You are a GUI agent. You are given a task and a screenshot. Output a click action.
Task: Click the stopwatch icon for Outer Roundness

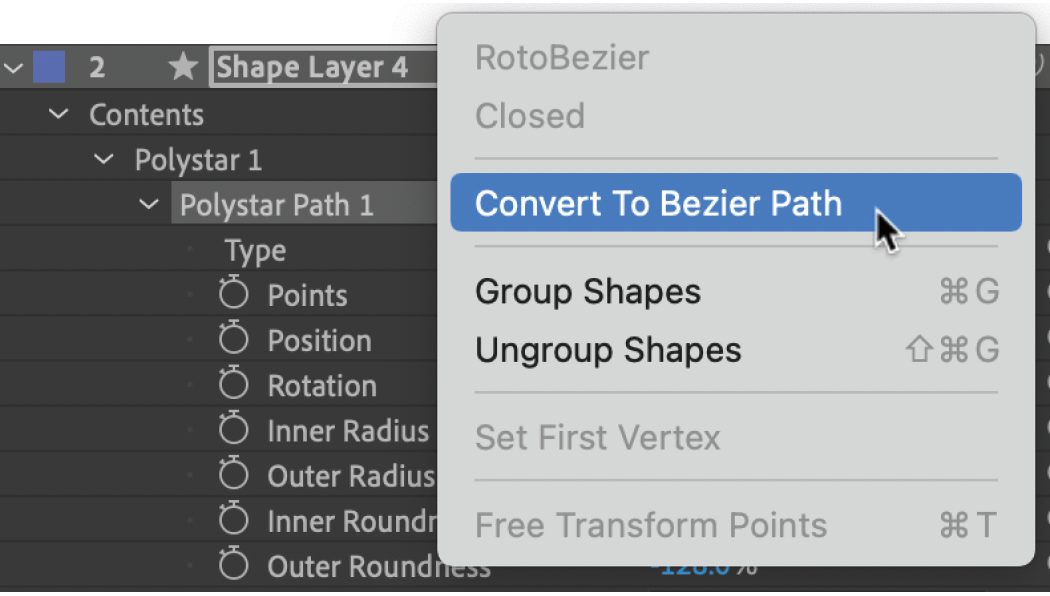[x=233, y=565]
